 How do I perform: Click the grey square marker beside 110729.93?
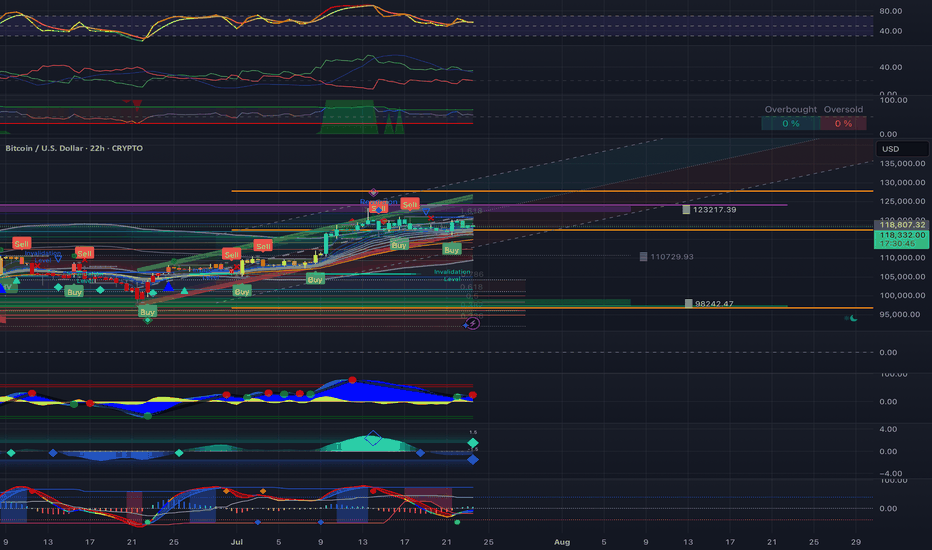pos(643,257)
